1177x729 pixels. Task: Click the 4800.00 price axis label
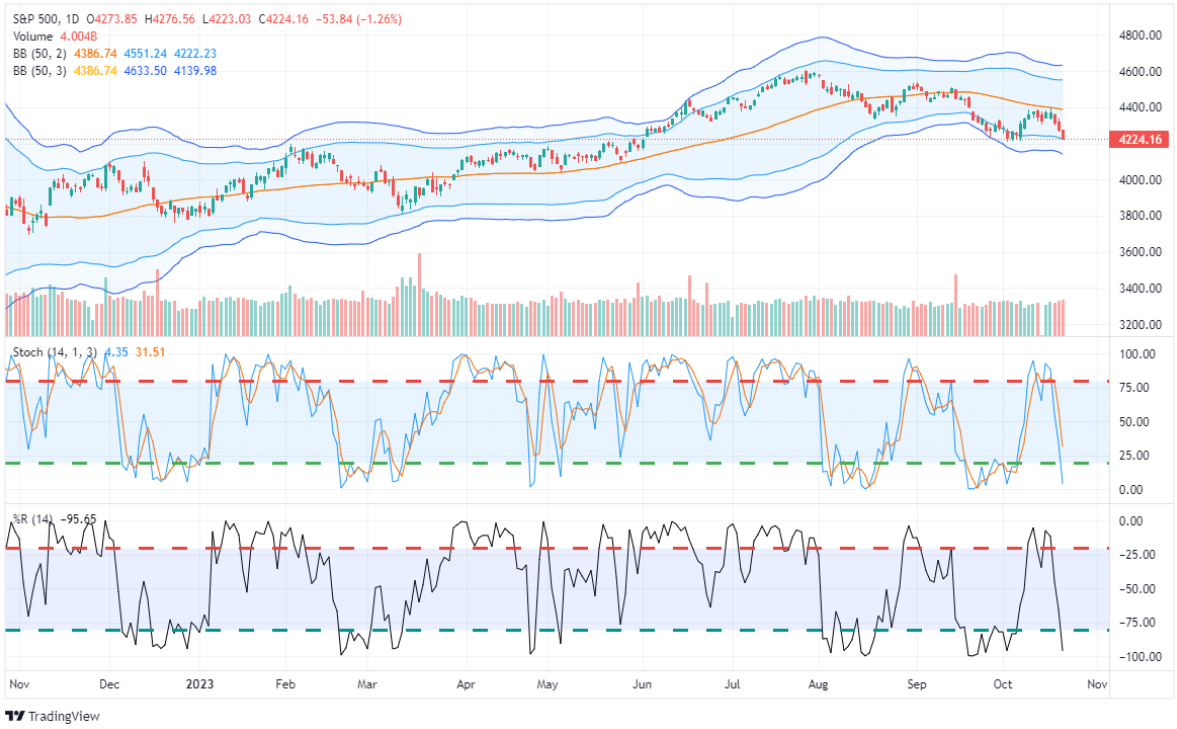1140,35
